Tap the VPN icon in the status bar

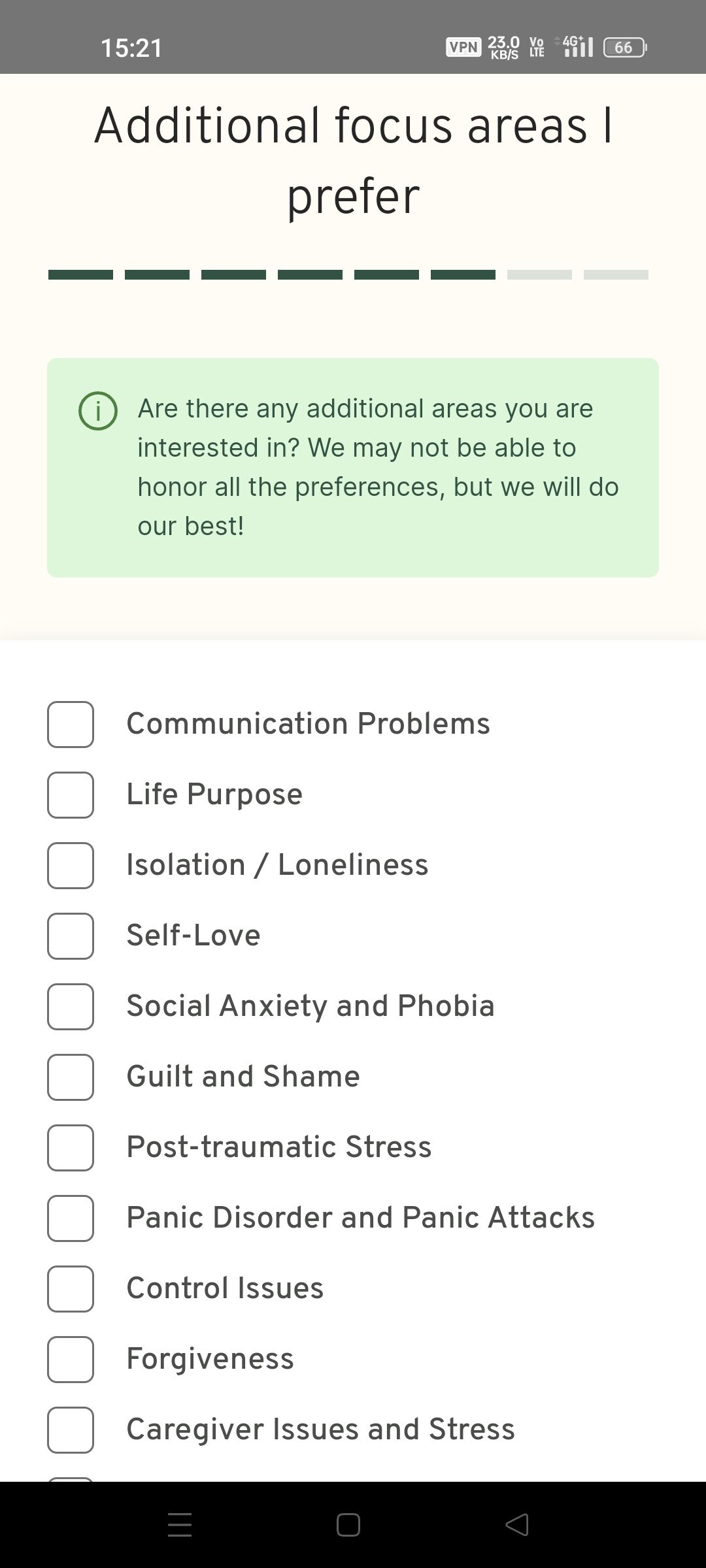(463, 47)
